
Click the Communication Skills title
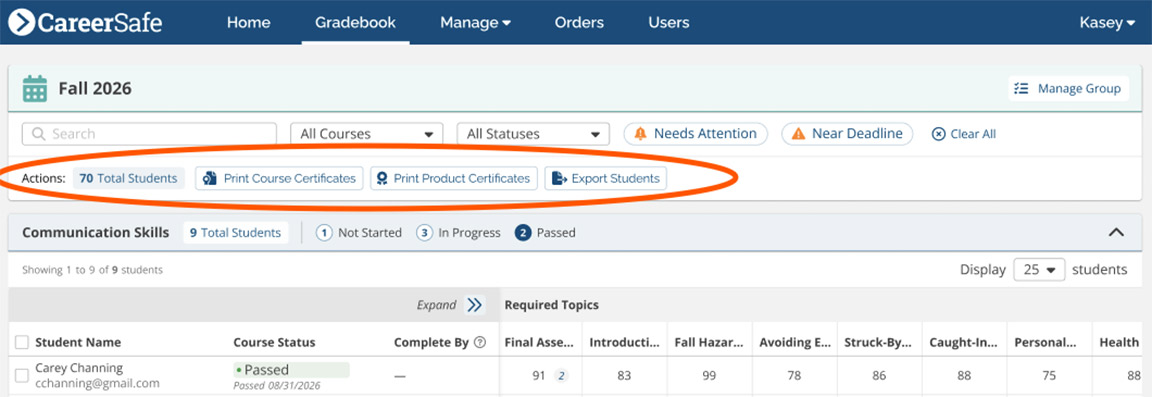pyautogui.click(x=96, y=232)
